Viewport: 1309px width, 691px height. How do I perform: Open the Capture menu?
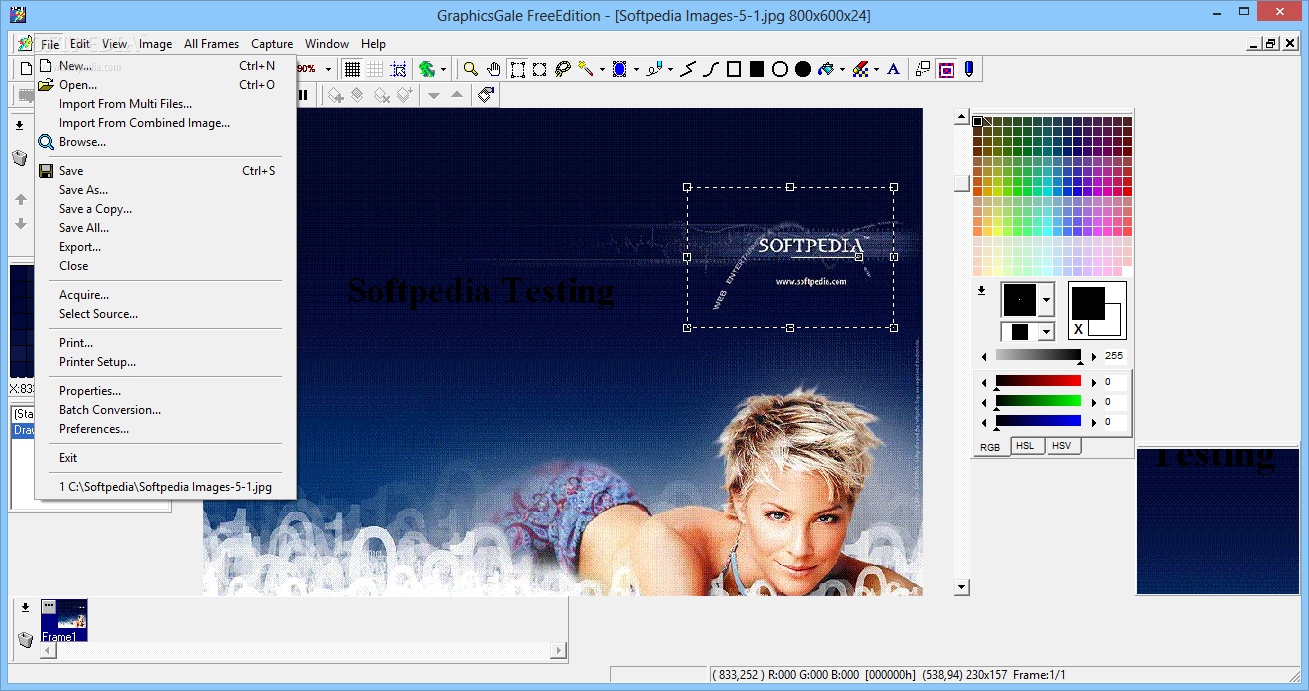coord(272,44)
